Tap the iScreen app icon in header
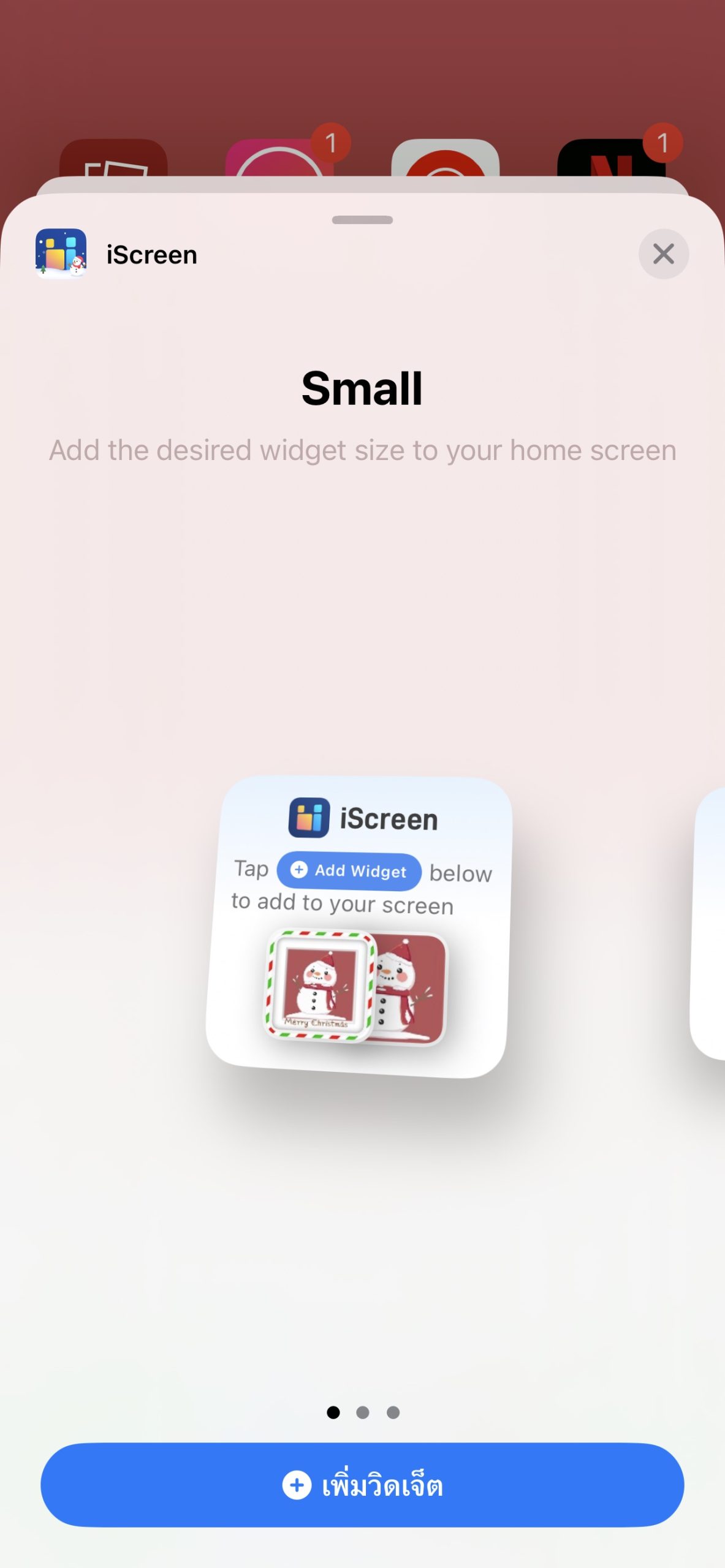725x1568 pixels. click(x=61, y=254)
